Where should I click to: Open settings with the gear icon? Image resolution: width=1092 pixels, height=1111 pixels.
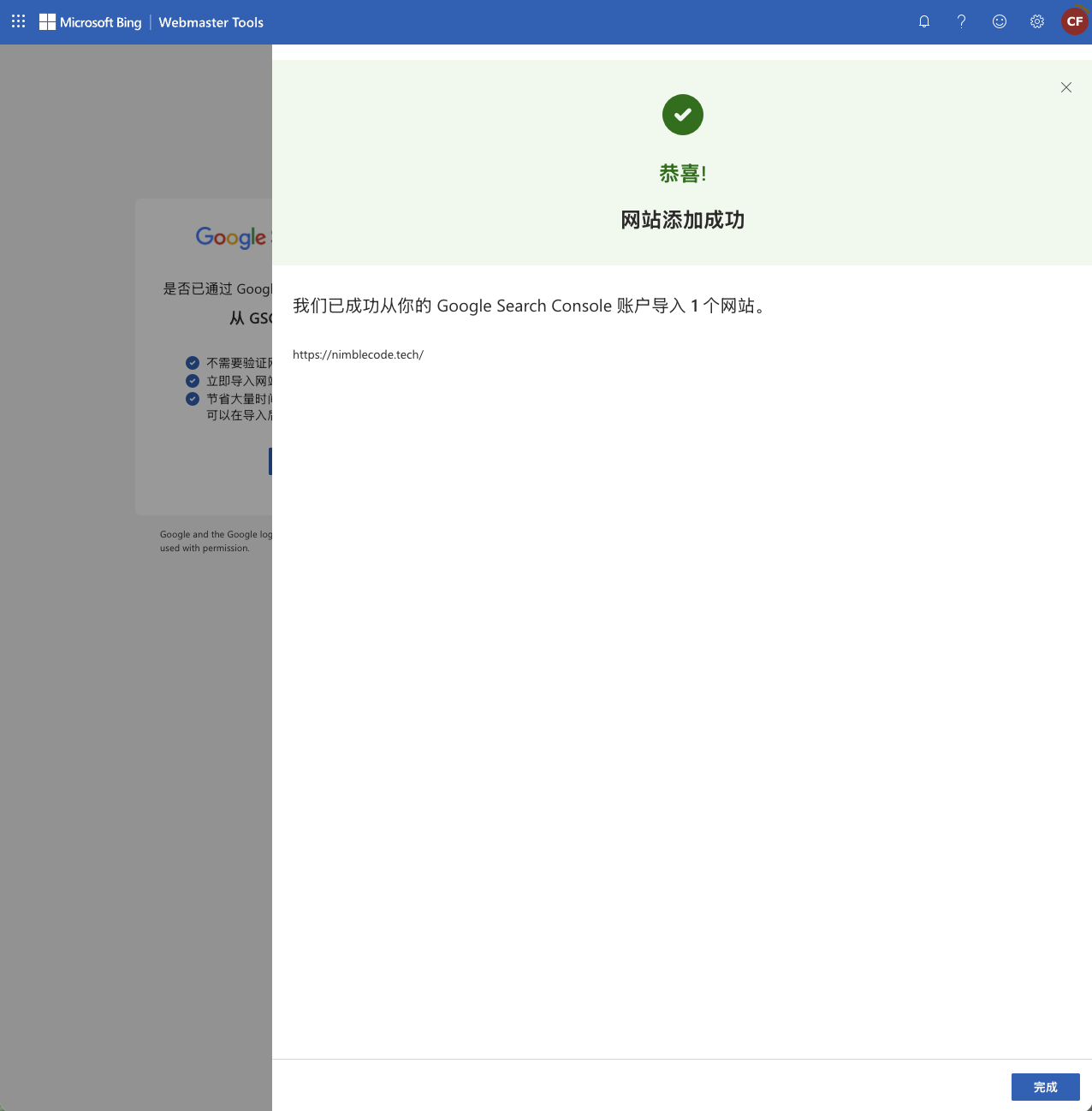tap(1036, 21)
